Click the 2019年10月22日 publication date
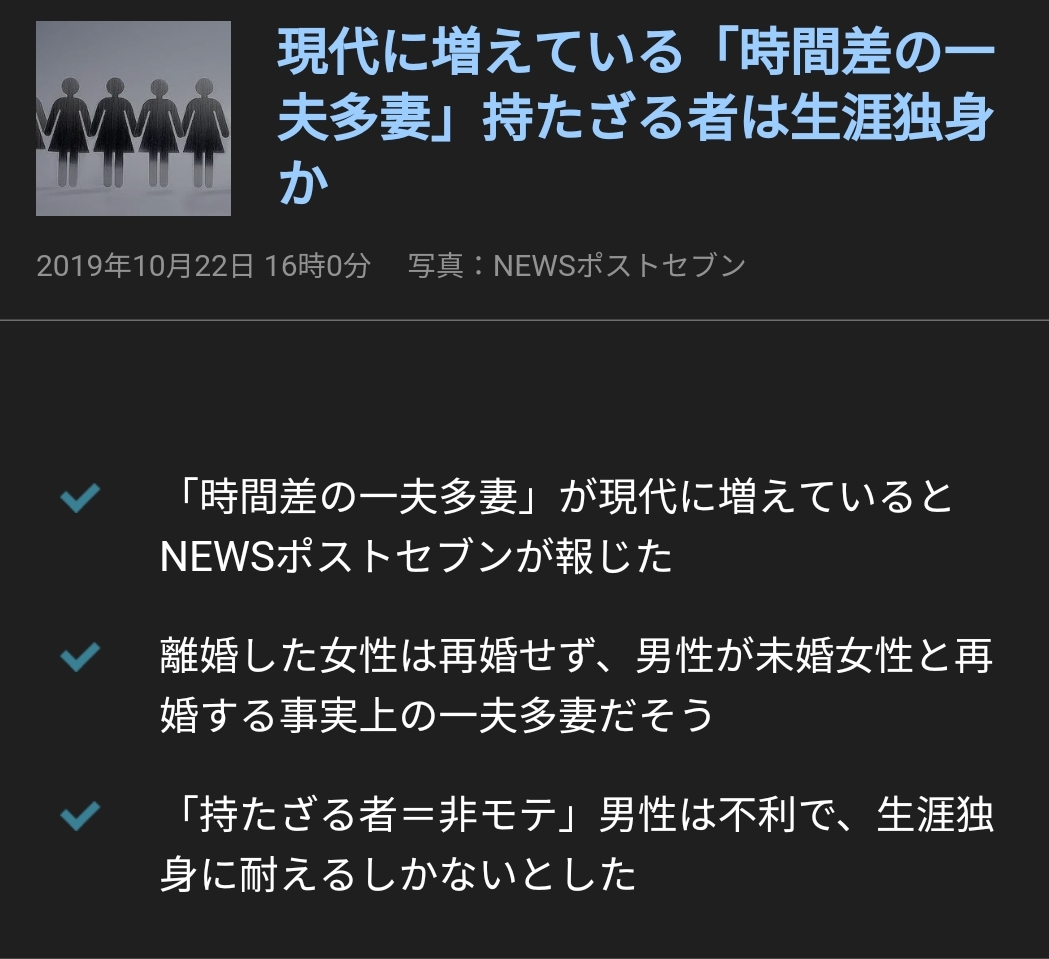The height and width of the screenshot is (959, 1049). 145,266
